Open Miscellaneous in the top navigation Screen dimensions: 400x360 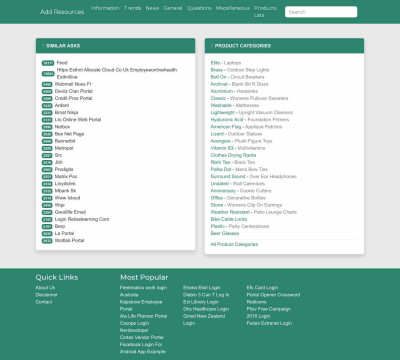(x=233, y=8)
